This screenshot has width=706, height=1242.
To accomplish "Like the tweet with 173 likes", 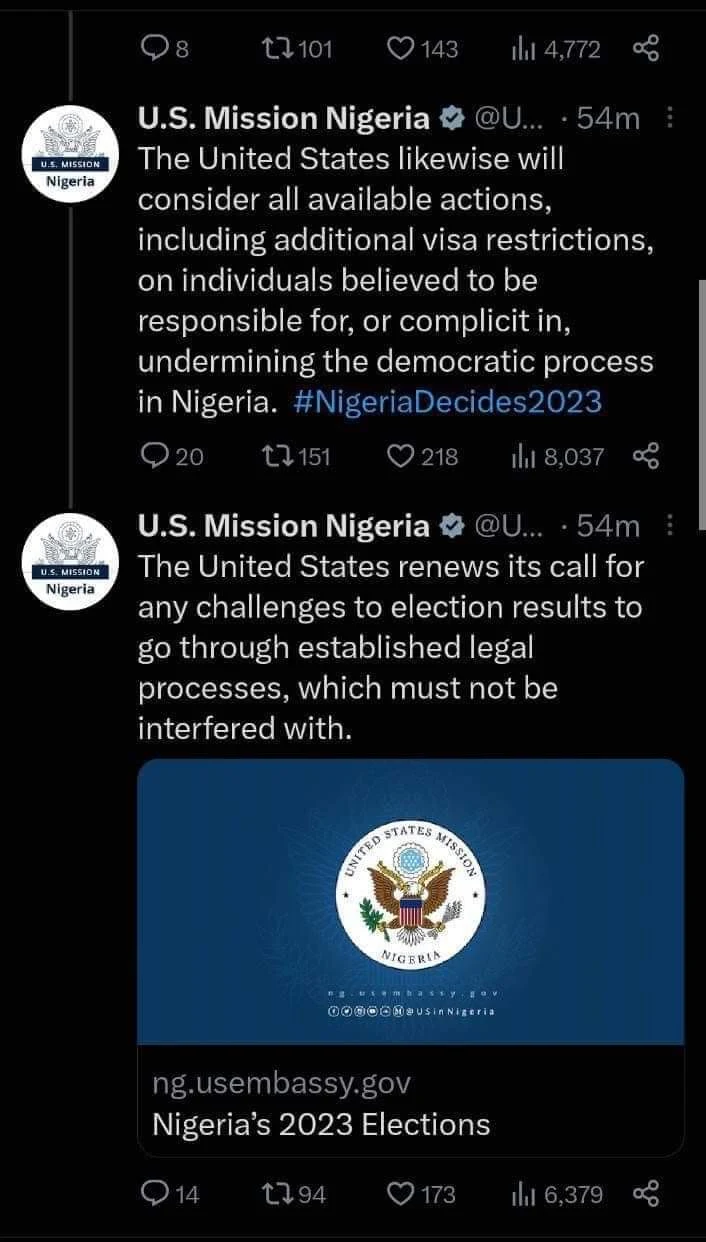I will (400, 1194).
